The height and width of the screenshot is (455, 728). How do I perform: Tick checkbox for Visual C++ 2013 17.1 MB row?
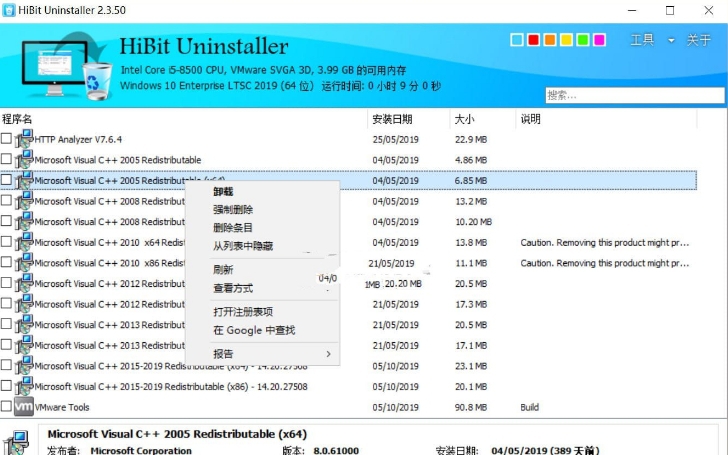point(6,344)
